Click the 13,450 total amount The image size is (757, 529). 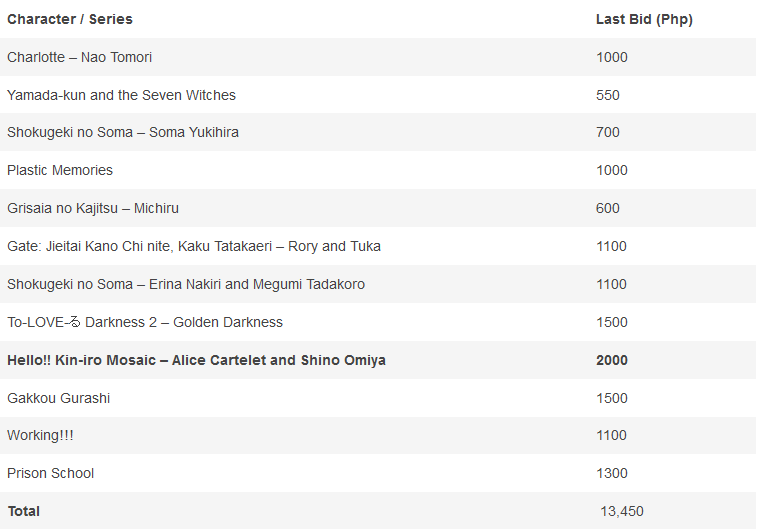point(621,511)
